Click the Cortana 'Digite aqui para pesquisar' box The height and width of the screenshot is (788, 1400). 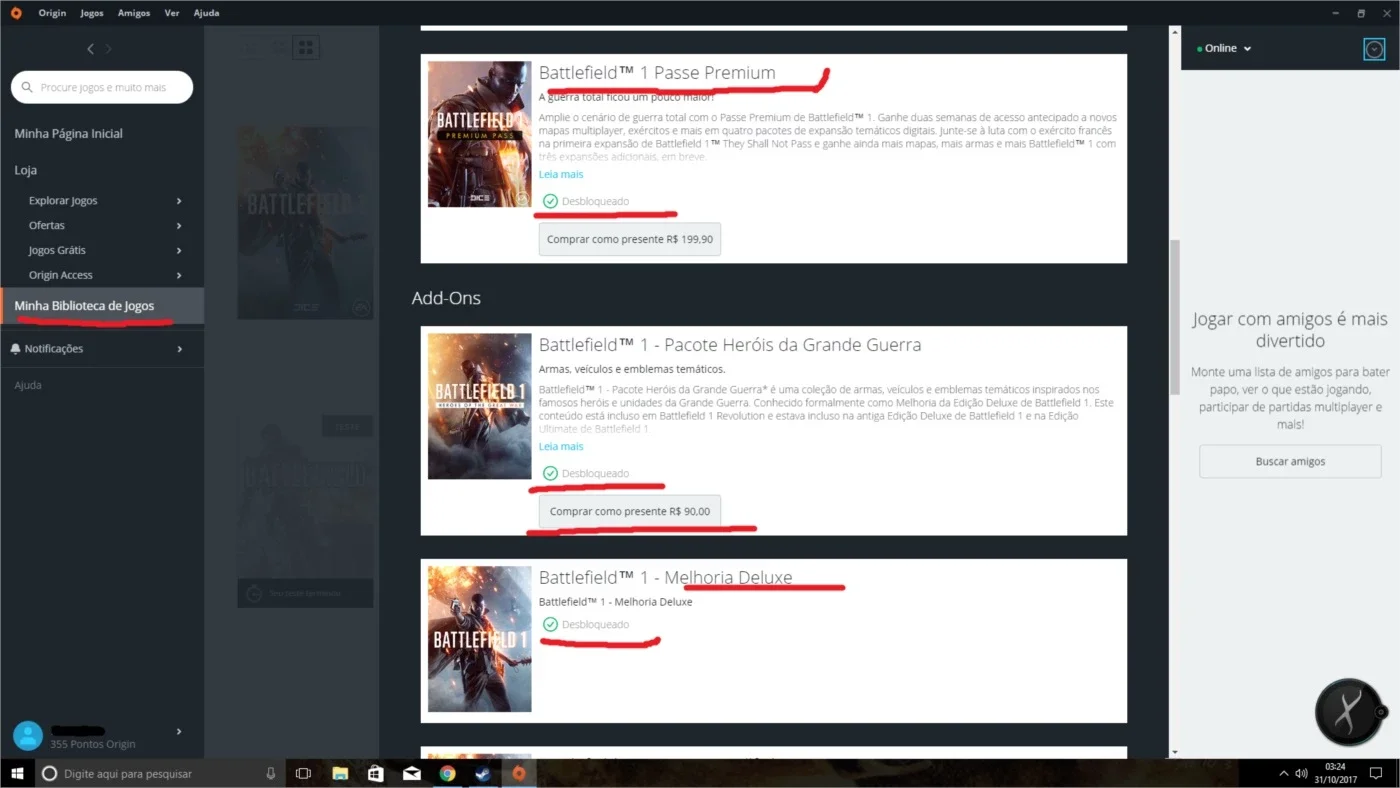[160, 773]
